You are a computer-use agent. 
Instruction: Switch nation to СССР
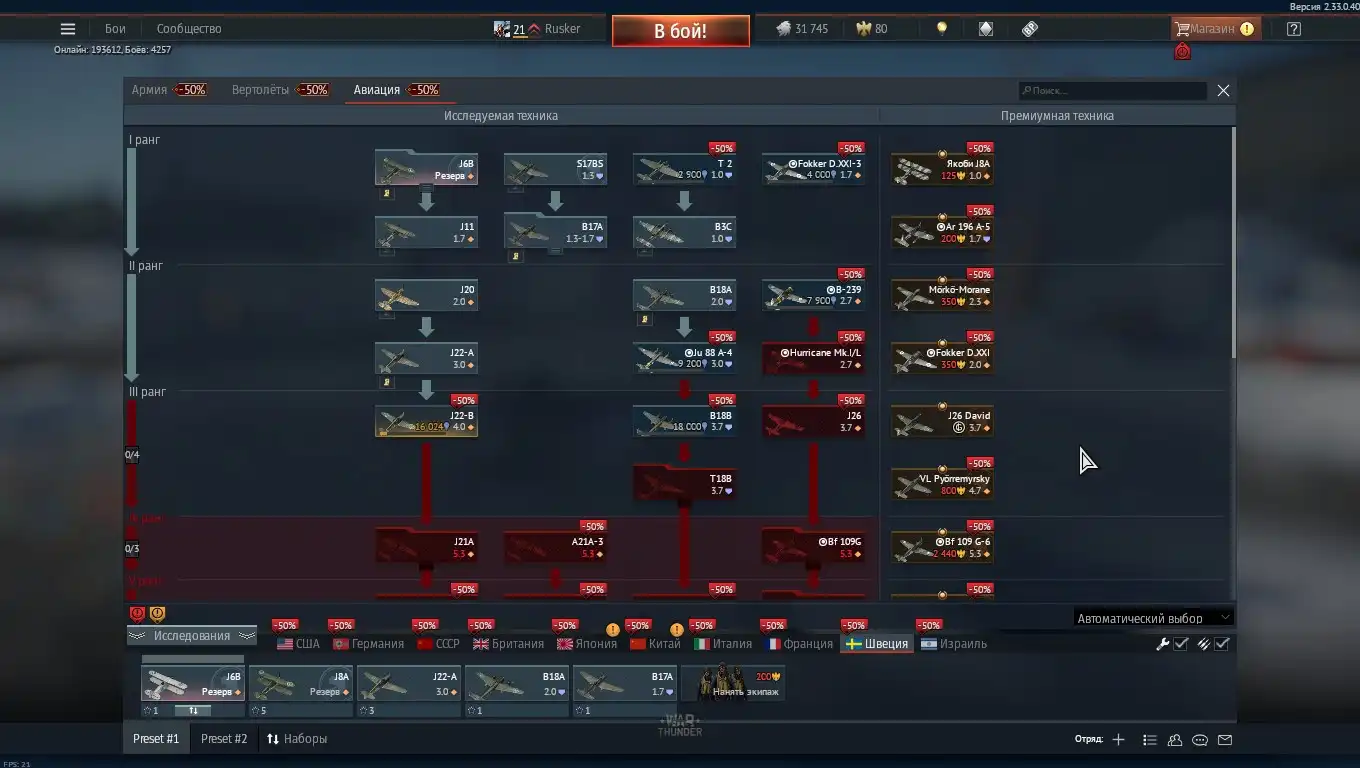[438, 644]
